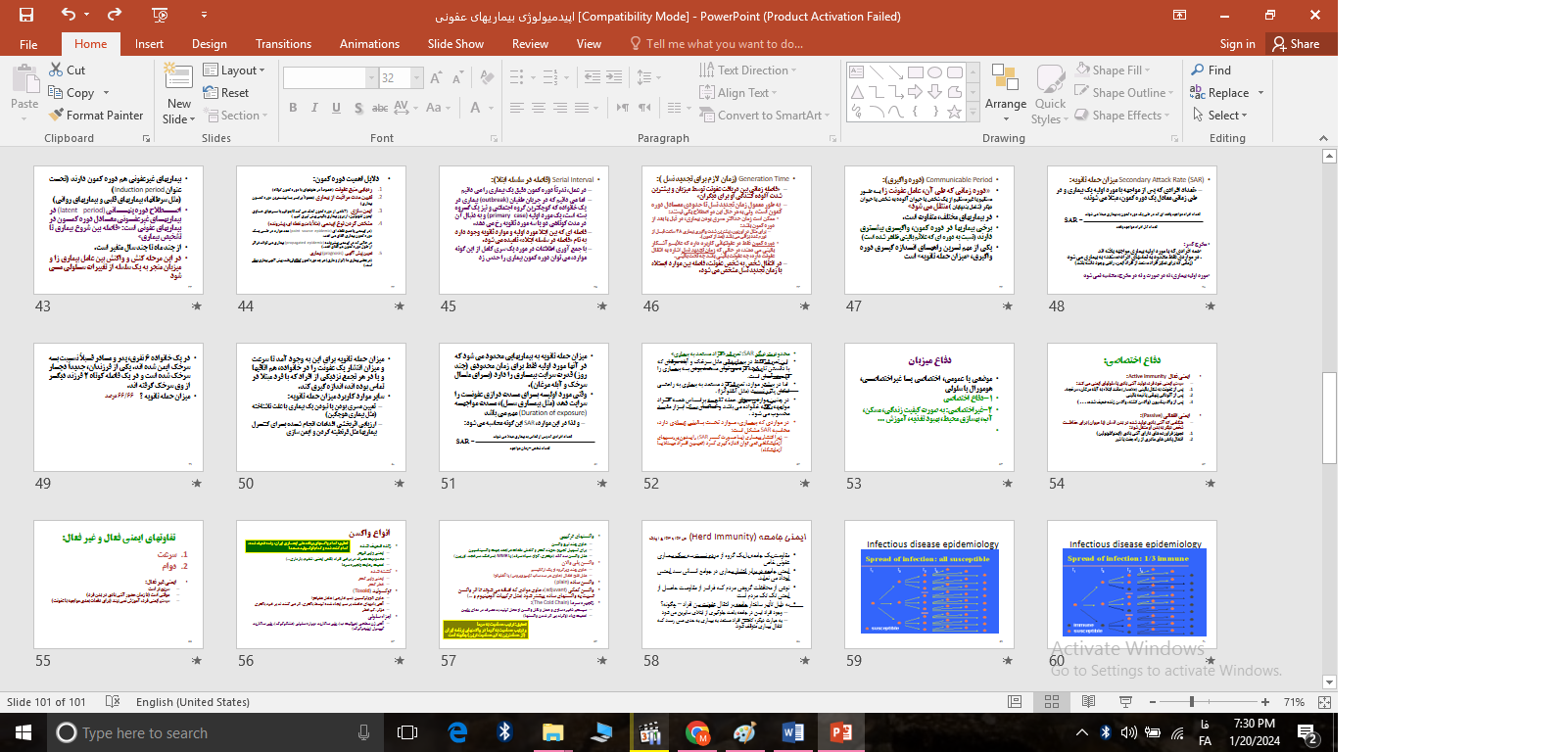The image size is (1568, 752).
Task: Start Slide Show view from status bar
Action: pos(1125,702)
